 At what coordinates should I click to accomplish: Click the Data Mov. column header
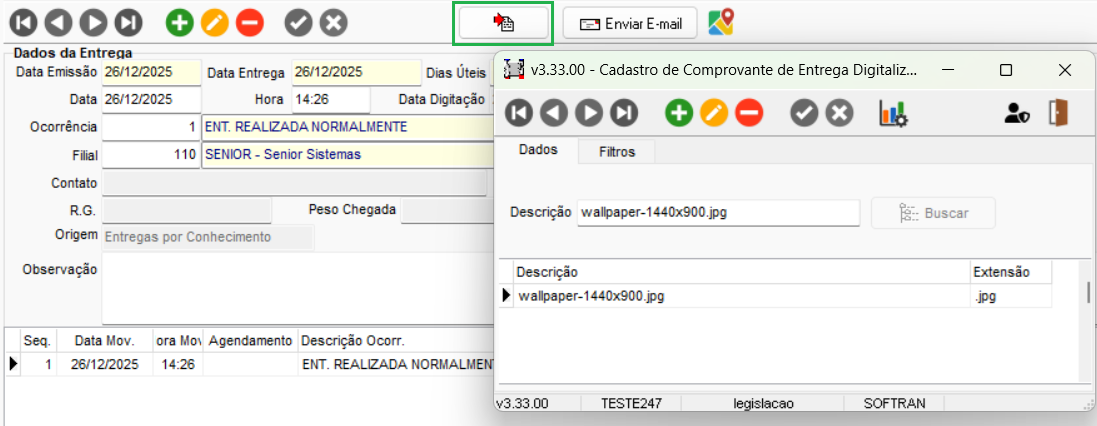click(x=104, y=341)
